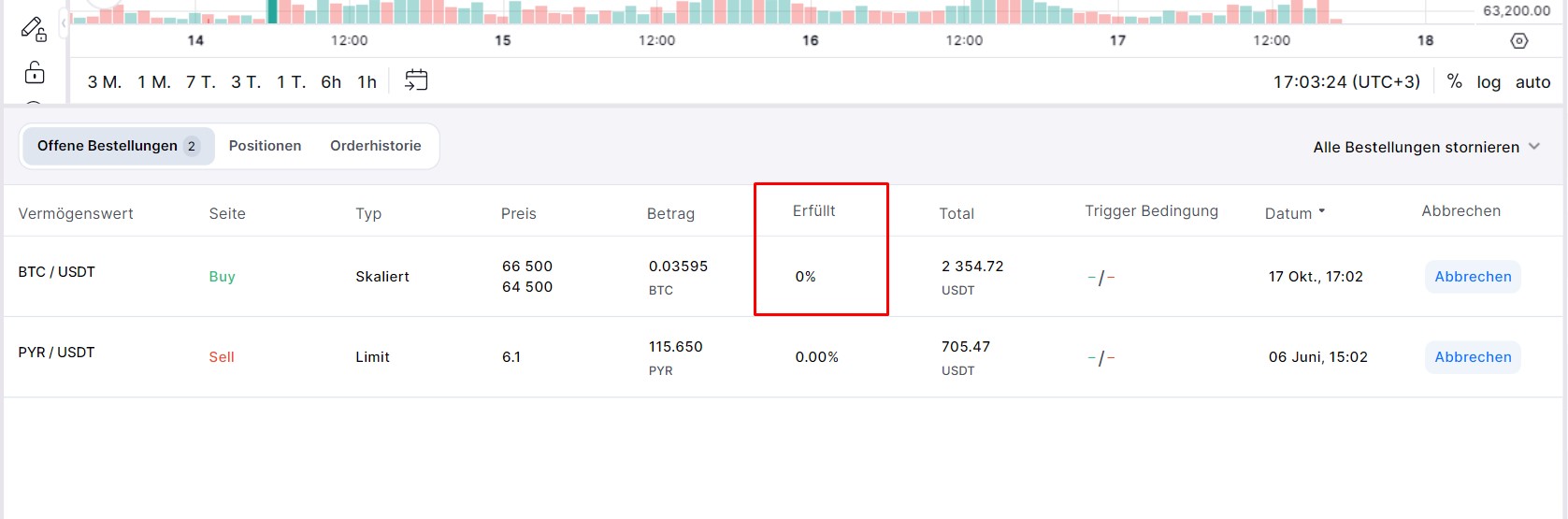The height and width of the screenshot is (519, 1568).
Task: Switch to the Positionen tab
Action: click(x=265, y=146)
